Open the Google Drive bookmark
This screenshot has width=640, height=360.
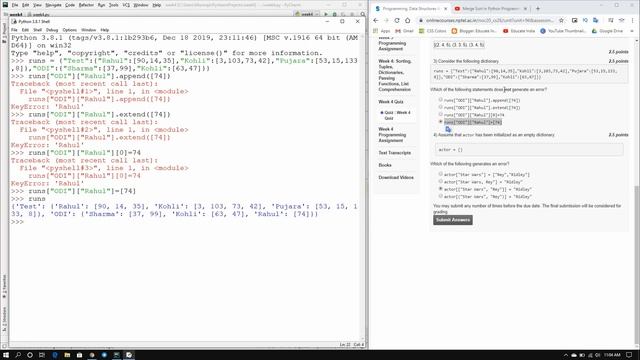point(608,31)
